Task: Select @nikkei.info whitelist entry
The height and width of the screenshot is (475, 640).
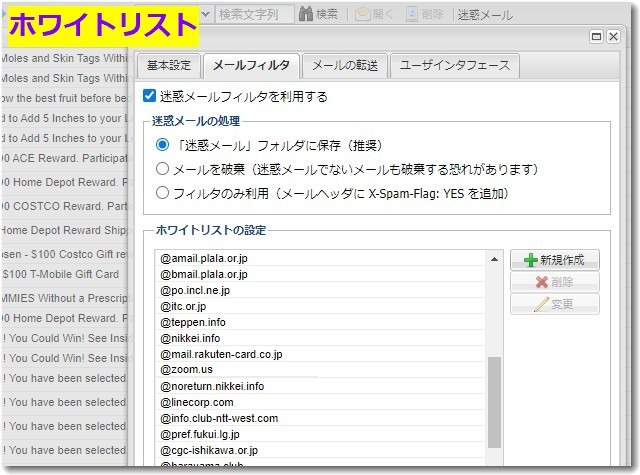Action: click(320, 338)
